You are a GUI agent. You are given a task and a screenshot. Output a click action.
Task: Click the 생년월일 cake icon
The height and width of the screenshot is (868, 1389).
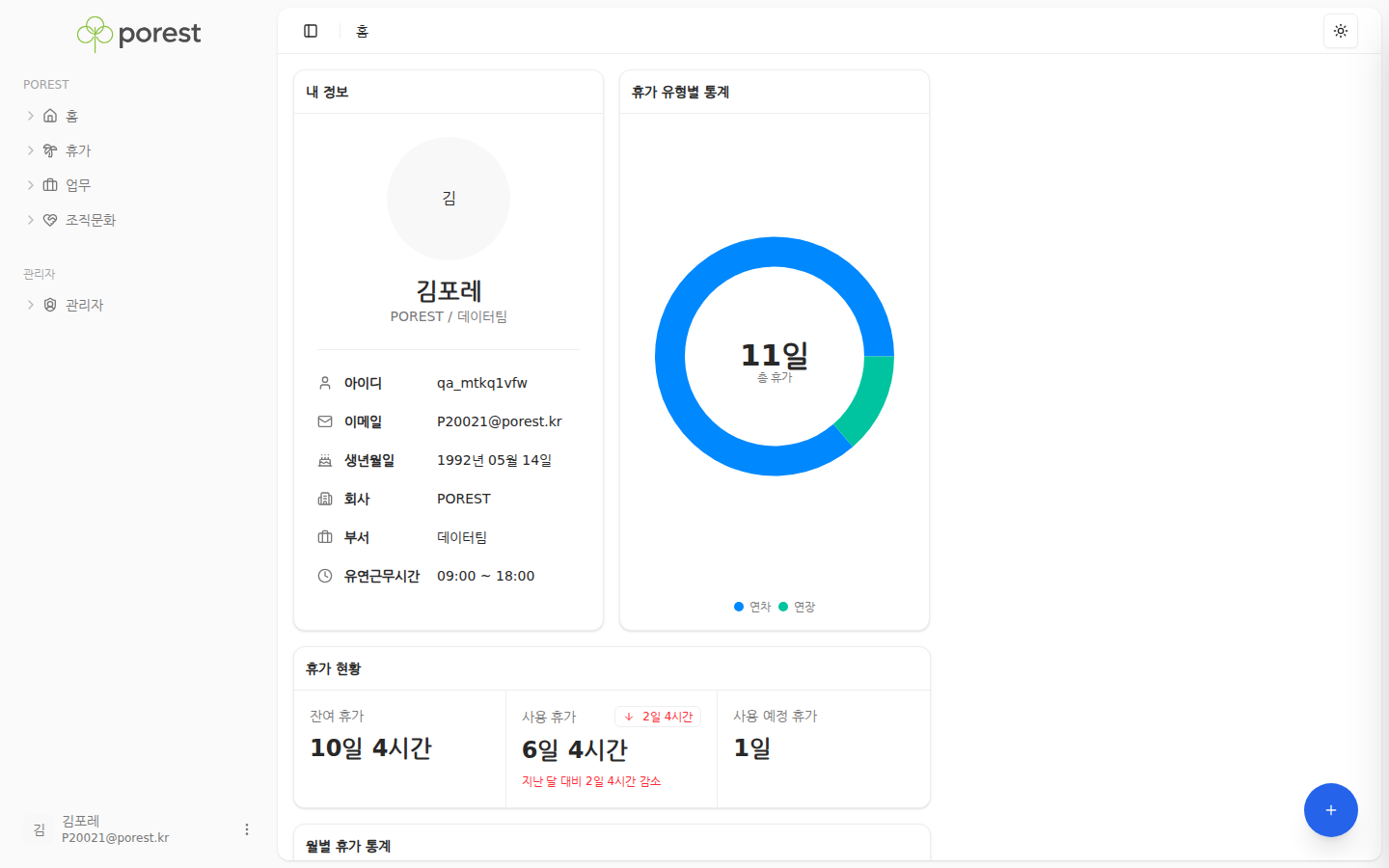pos(325,460)
